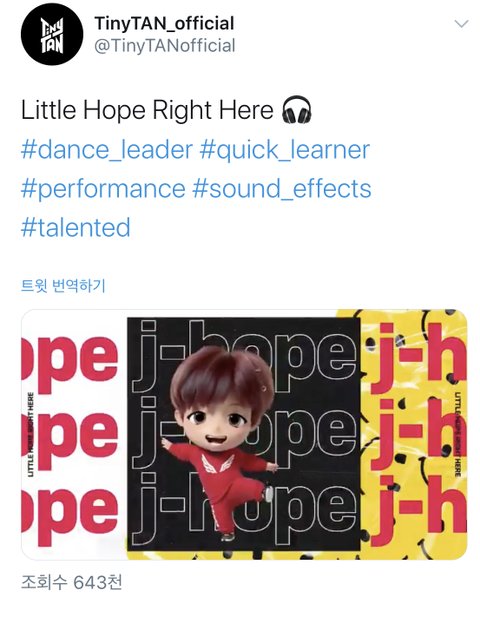Click the tweet text Little Hope Right Here
The height and width of the screenshot is (617, 480).
click(x=147, y=110)
